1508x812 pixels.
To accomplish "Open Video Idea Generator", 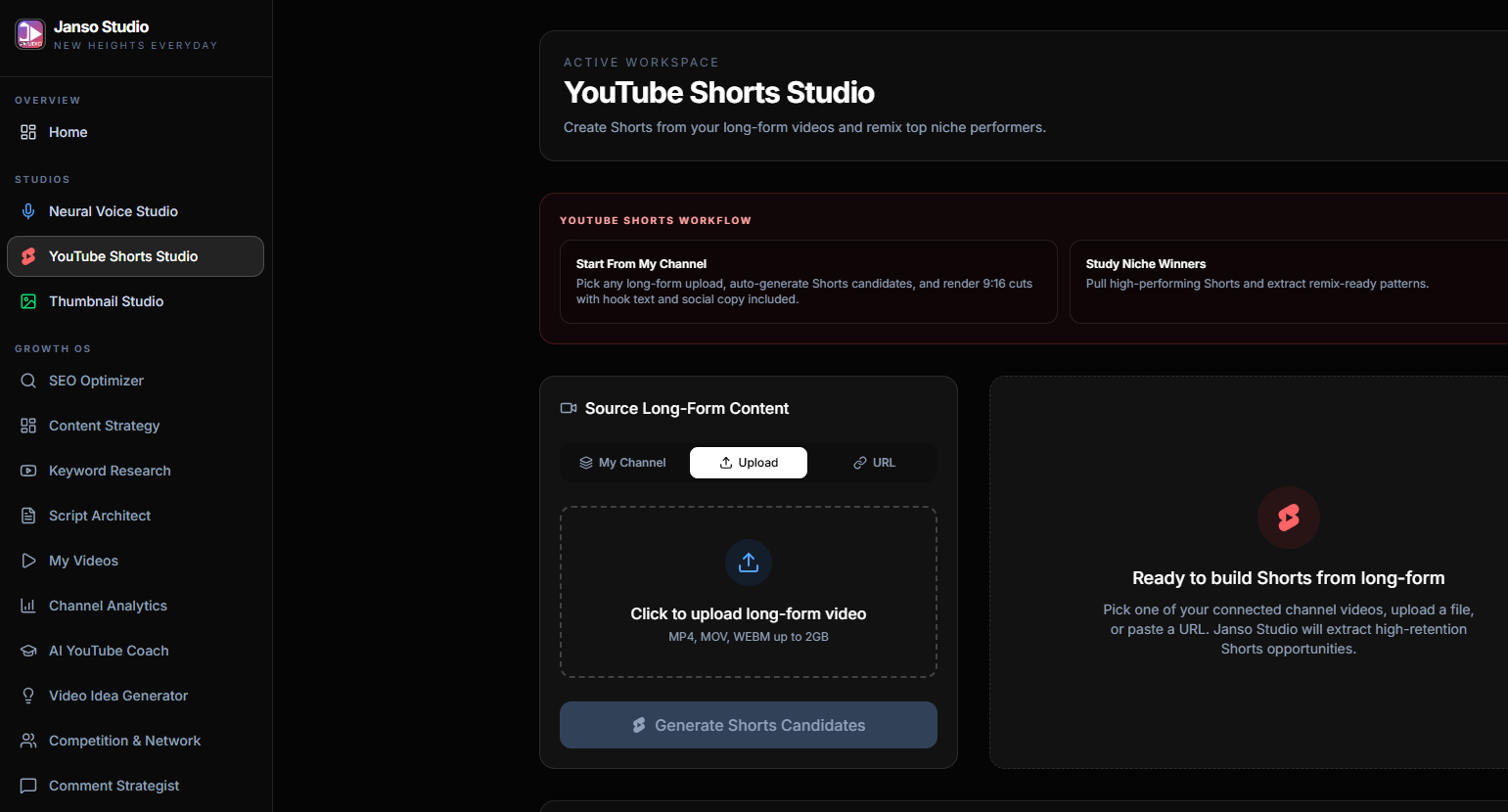I will click(135, 696).
